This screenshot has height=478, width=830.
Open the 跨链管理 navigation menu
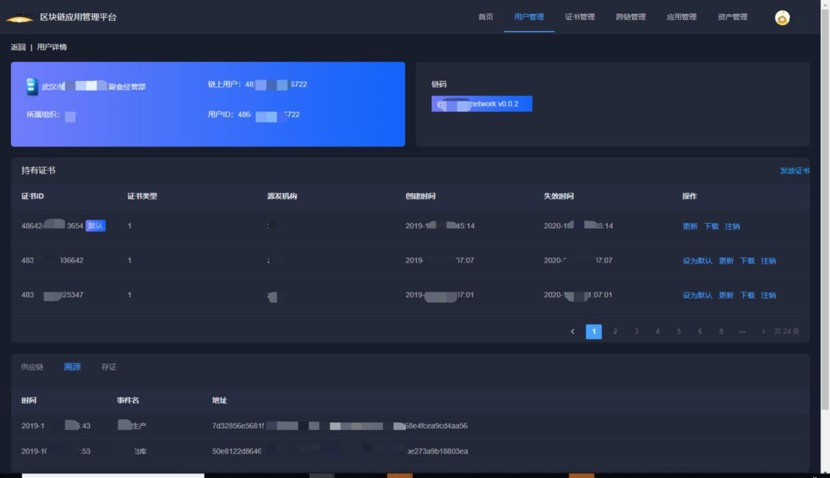click(630, 17)
